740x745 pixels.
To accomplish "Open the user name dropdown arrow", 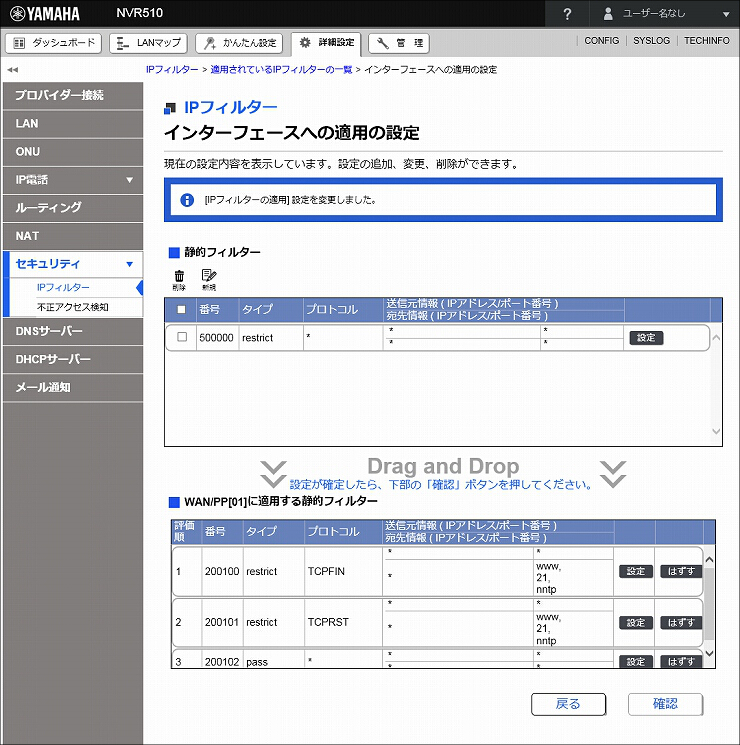I will pyautogui.click(x=726, y=14).
